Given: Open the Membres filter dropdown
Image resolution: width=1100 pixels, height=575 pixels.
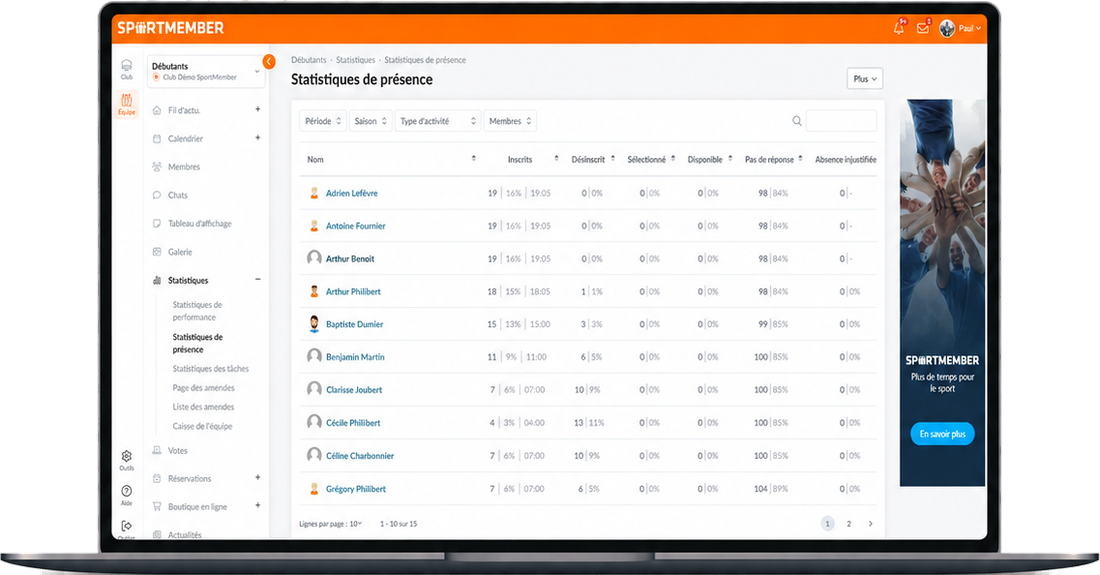Looking at the screenshot, I should coord(510,121).
